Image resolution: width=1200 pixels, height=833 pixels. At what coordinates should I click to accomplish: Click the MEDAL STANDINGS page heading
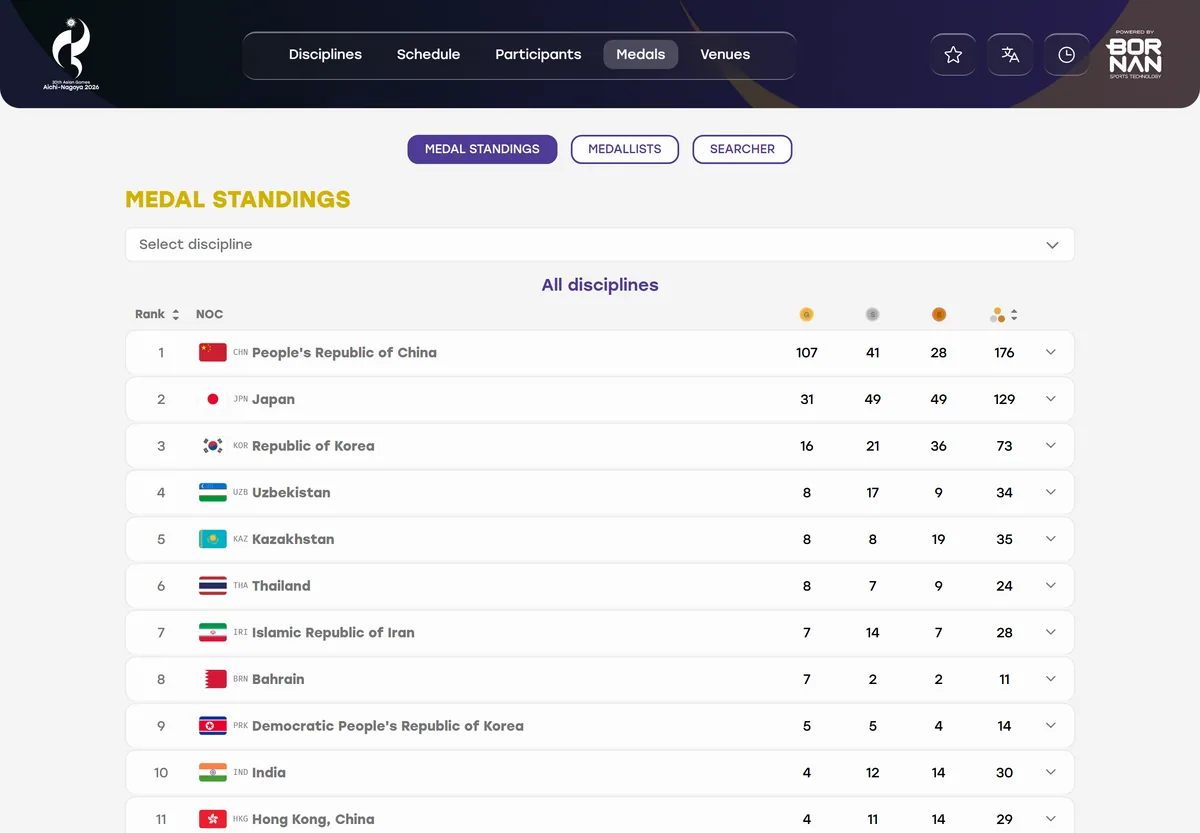[238, 199]
